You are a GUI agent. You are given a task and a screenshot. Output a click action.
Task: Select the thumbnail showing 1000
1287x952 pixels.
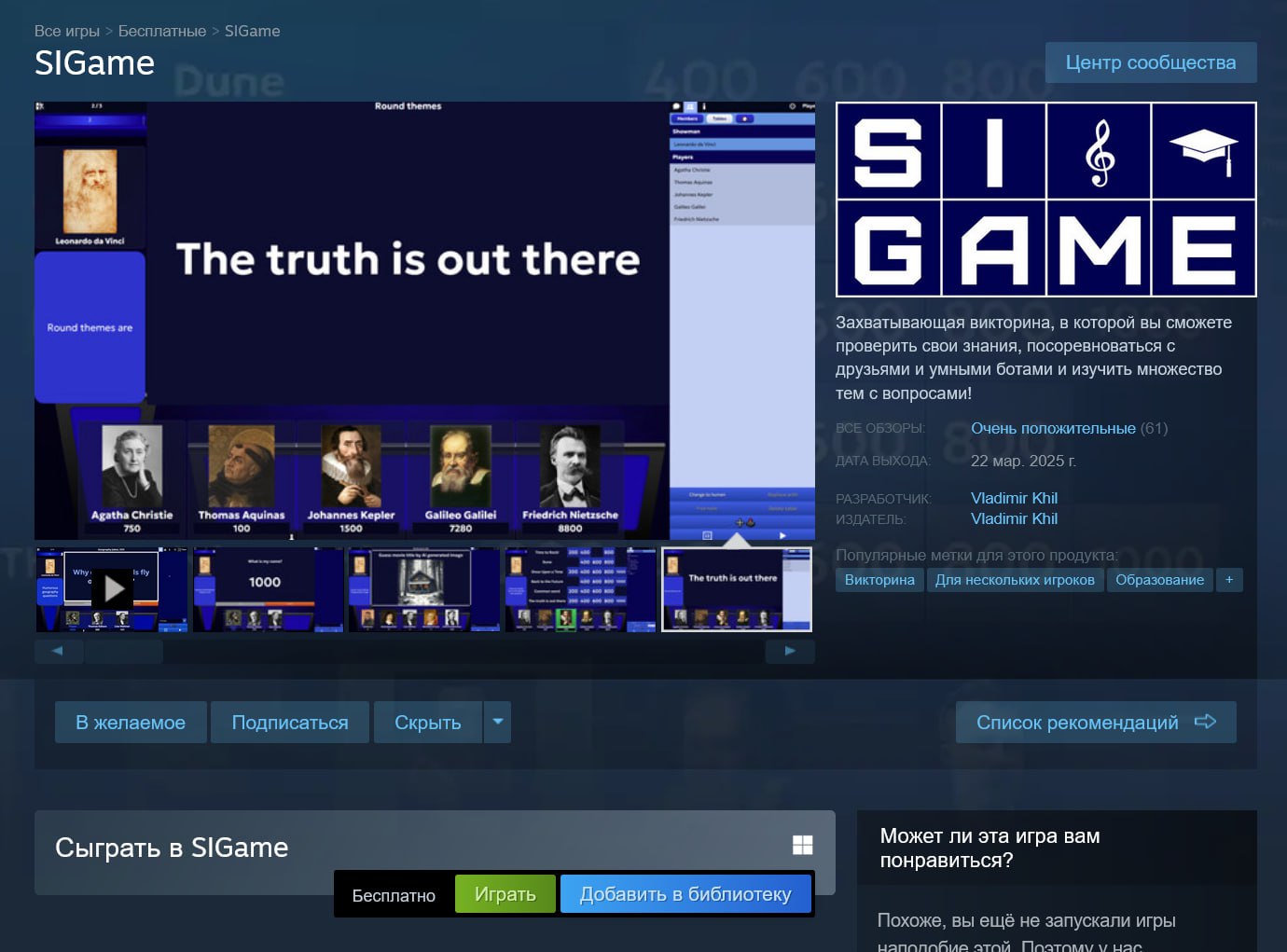coord(269,589)
